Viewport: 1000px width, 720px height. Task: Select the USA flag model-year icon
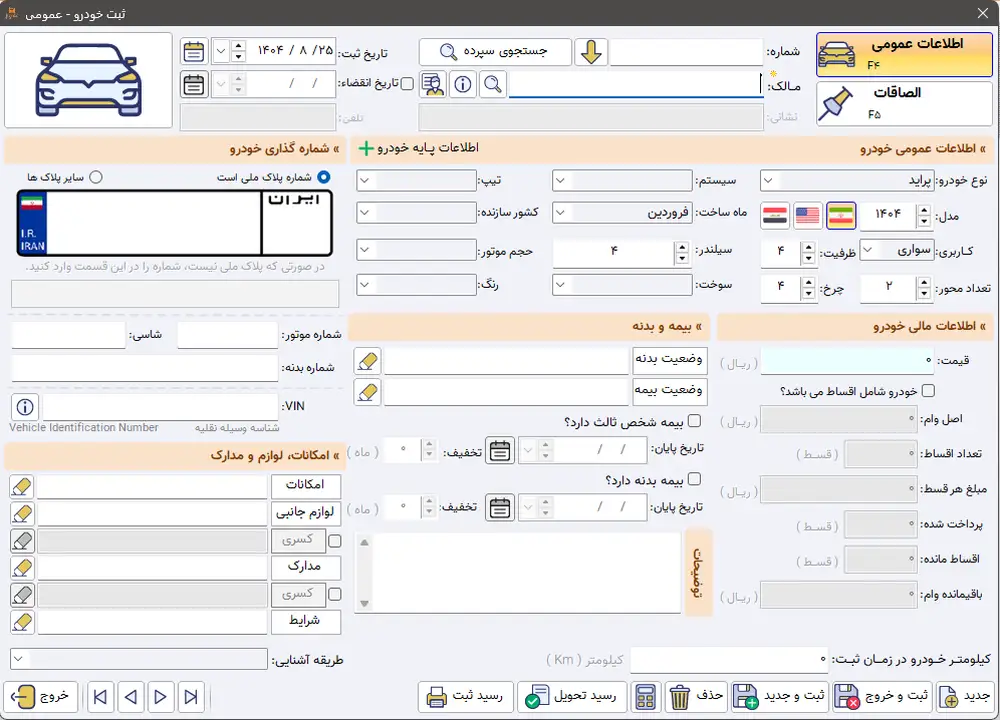point(807,215)
